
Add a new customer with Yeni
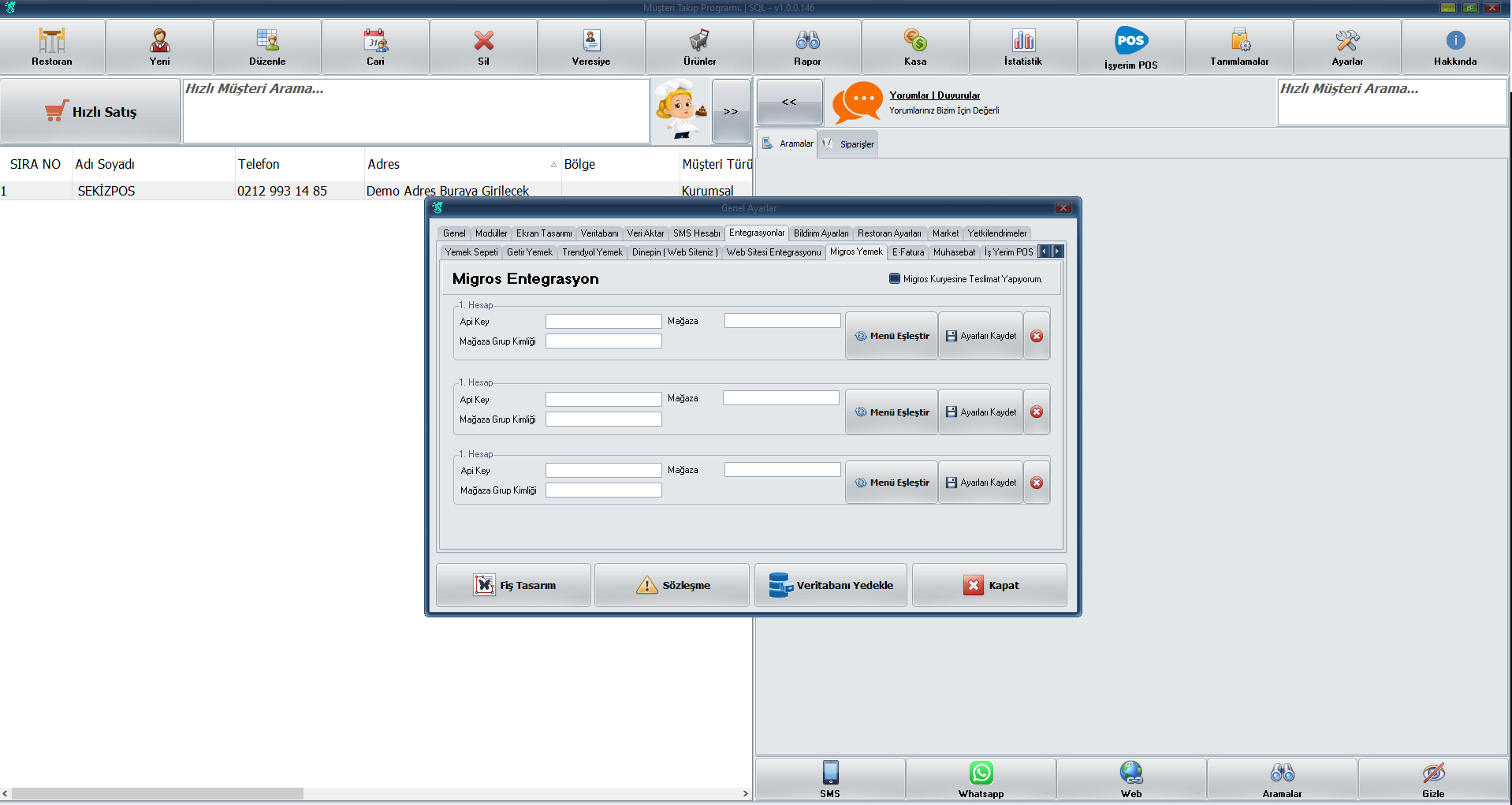pyautogui.click(x=159, y=47)
